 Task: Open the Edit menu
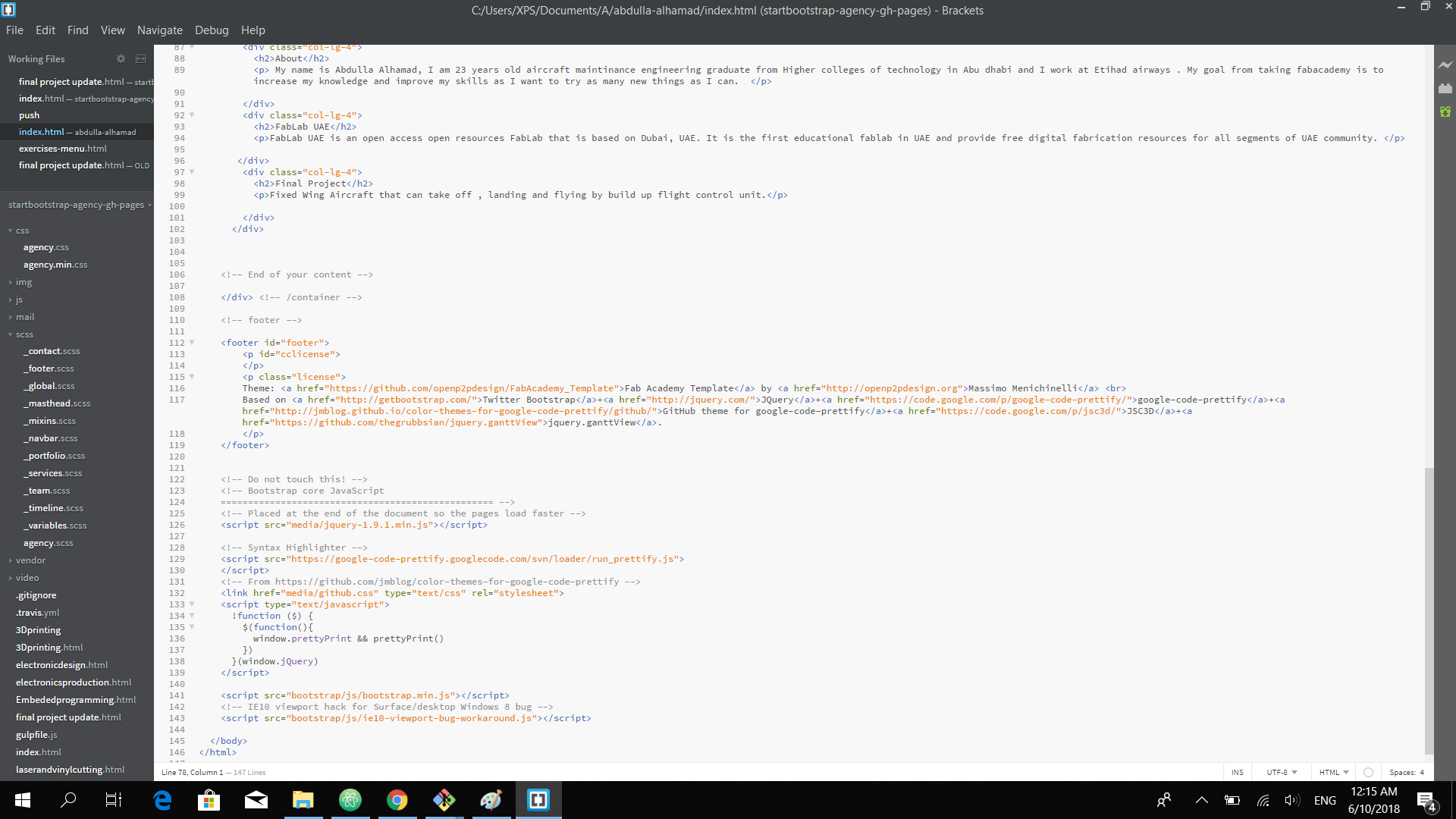coord(45,30)
